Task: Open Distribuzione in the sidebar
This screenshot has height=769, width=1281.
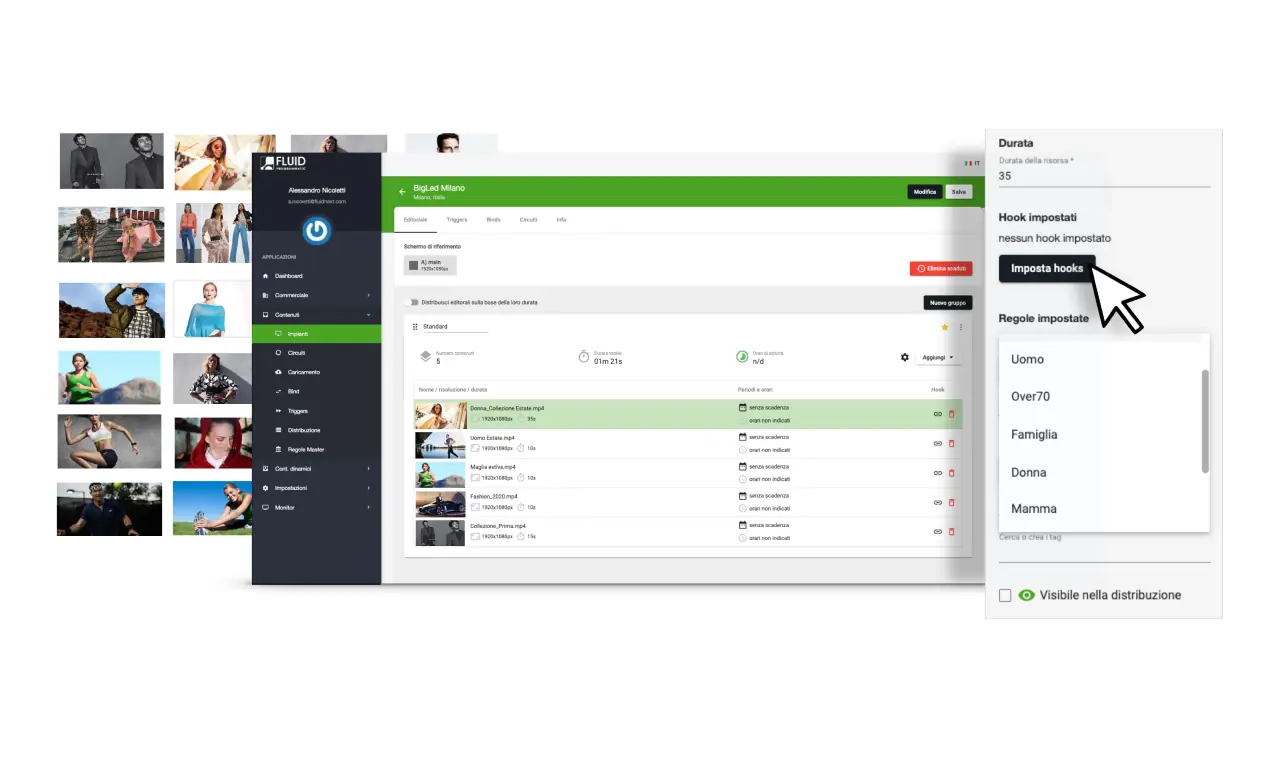Action: tap(316, 430)
